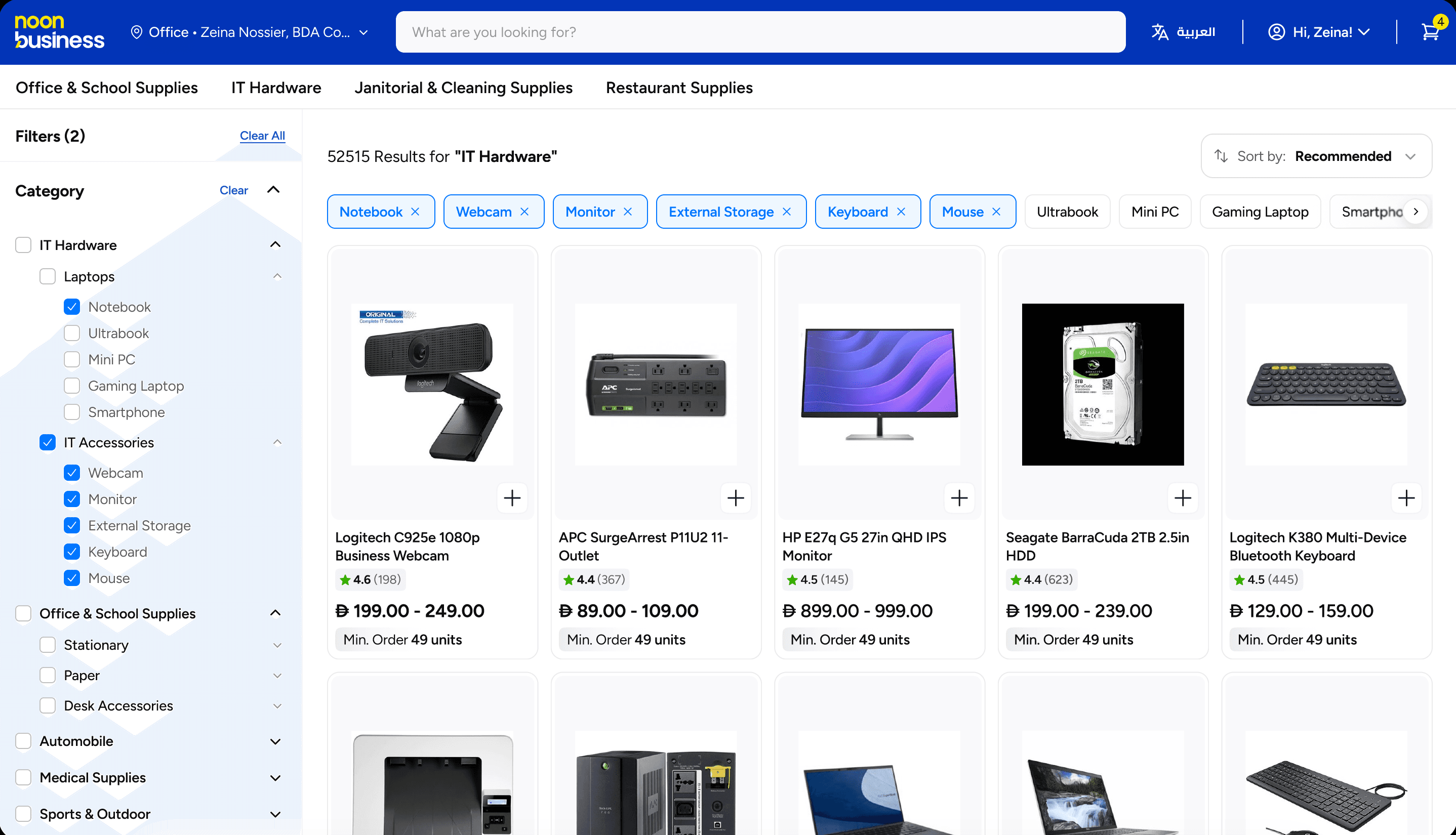Remove the External Storage filter chip
Screen dimensions: 1456x835
tap(787, 212)
